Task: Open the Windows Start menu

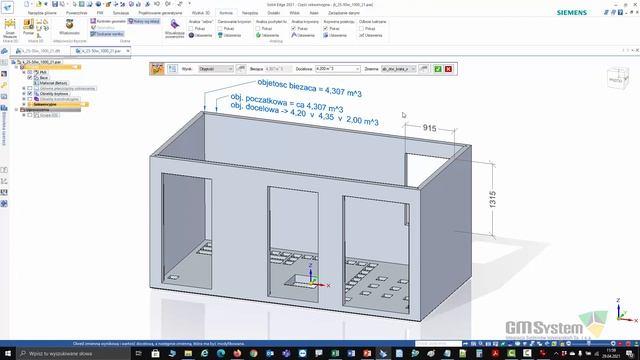Action: [7, 353]
